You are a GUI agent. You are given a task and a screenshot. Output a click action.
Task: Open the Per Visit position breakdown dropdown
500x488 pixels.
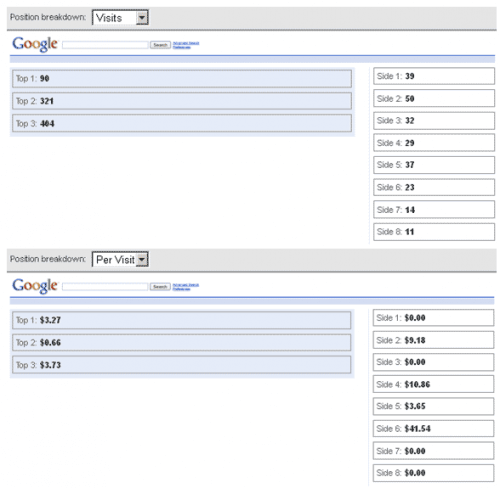pyautogui.click(x=120, y=259)
